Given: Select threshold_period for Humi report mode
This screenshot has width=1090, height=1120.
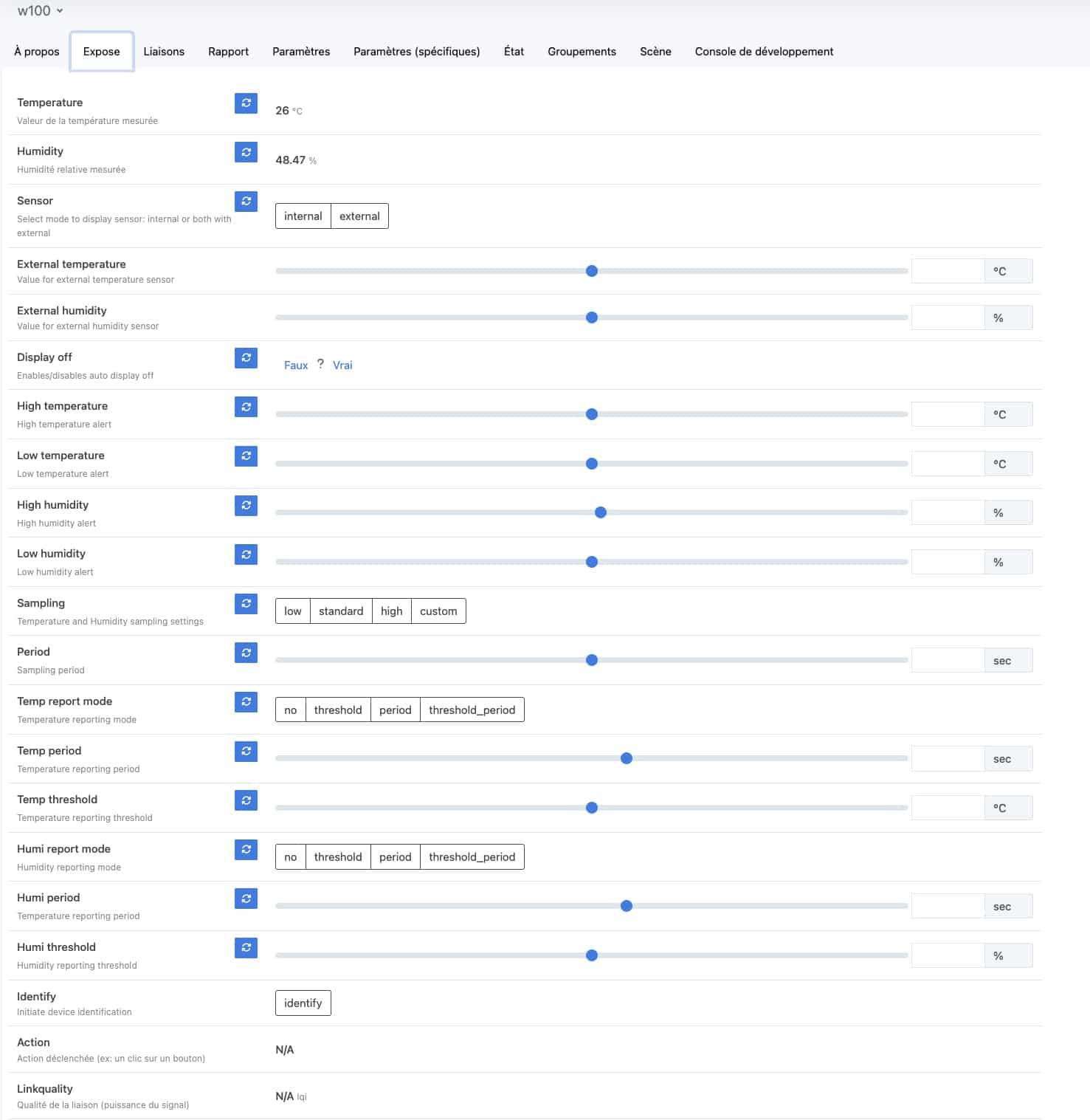Looking at the screenshot, I should click(x=472, y=857).
